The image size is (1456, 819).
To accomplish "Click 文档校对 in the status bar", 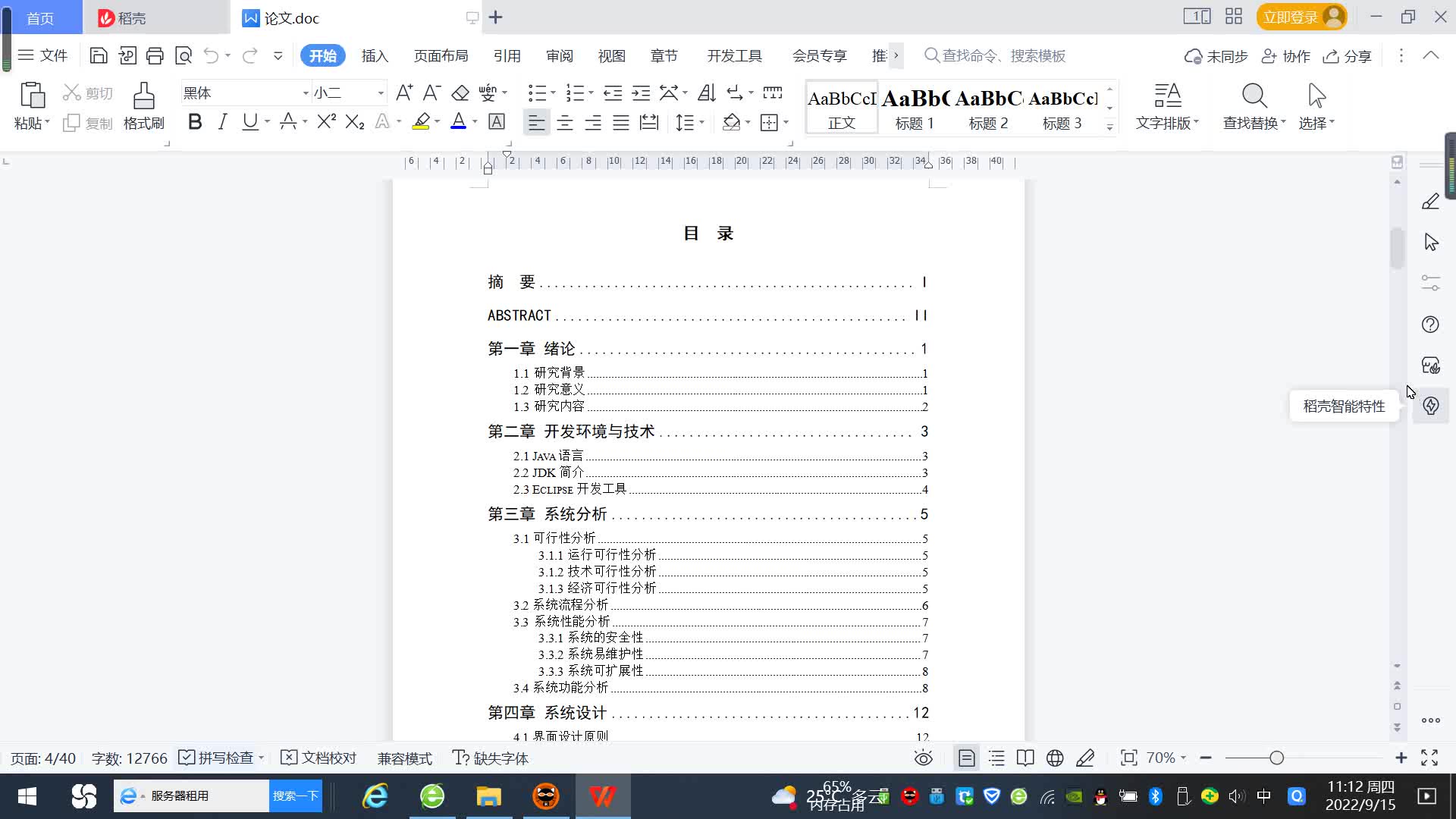I will click(x=318, y=758).
